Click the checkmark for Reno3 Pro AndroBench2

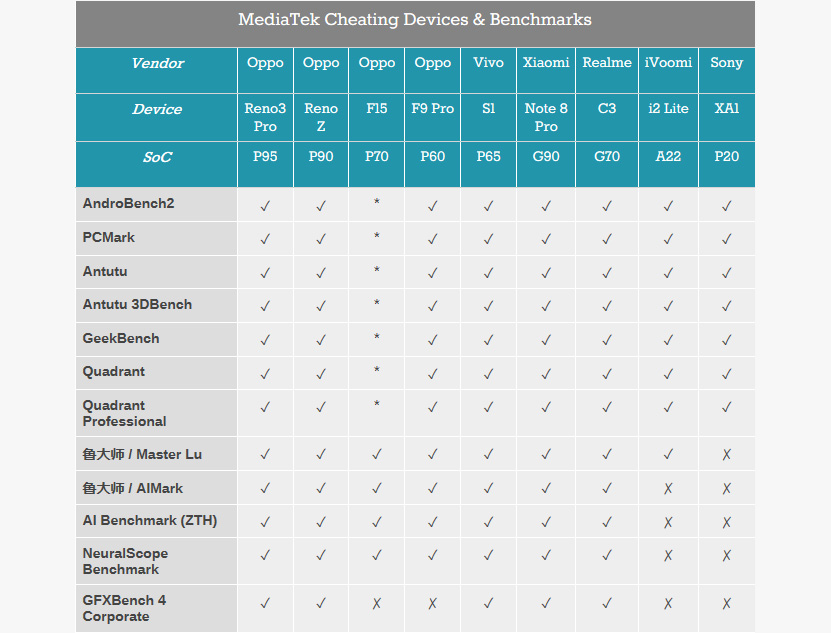click(x=265, y=206)
